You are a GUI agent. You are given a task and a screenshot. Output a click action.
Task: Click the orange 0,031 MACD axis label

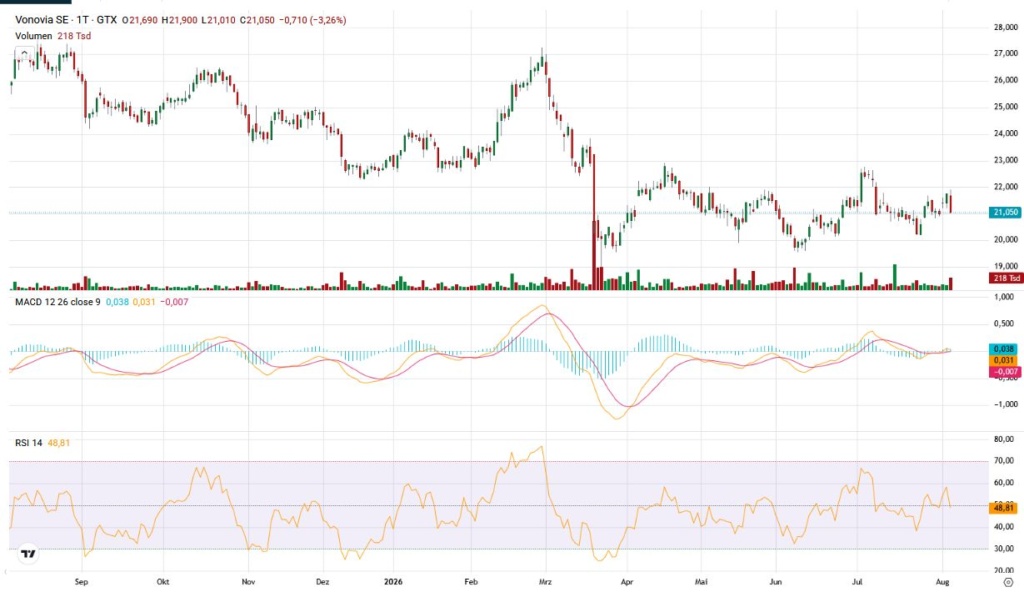coord(1004,361)
